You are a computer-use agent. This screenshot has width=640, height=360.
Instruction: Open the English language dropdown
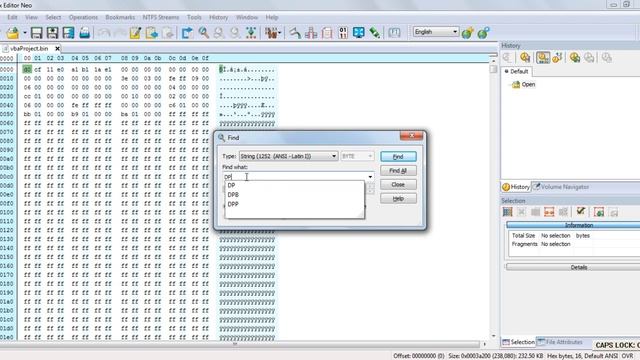click(436, 32)
